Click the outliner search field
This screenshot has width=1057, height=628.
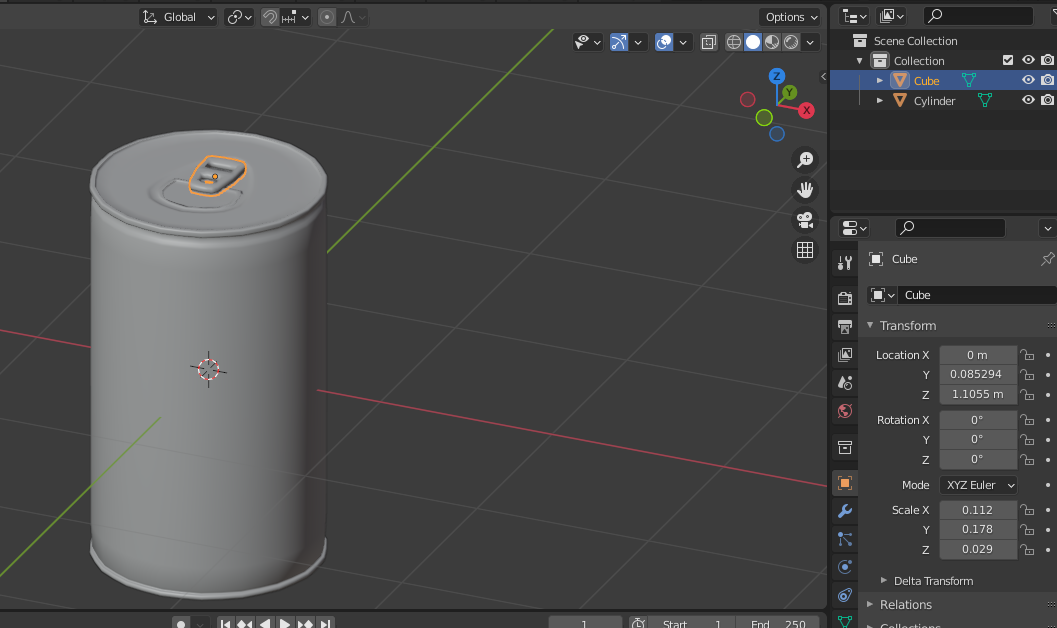pos(978,16)
